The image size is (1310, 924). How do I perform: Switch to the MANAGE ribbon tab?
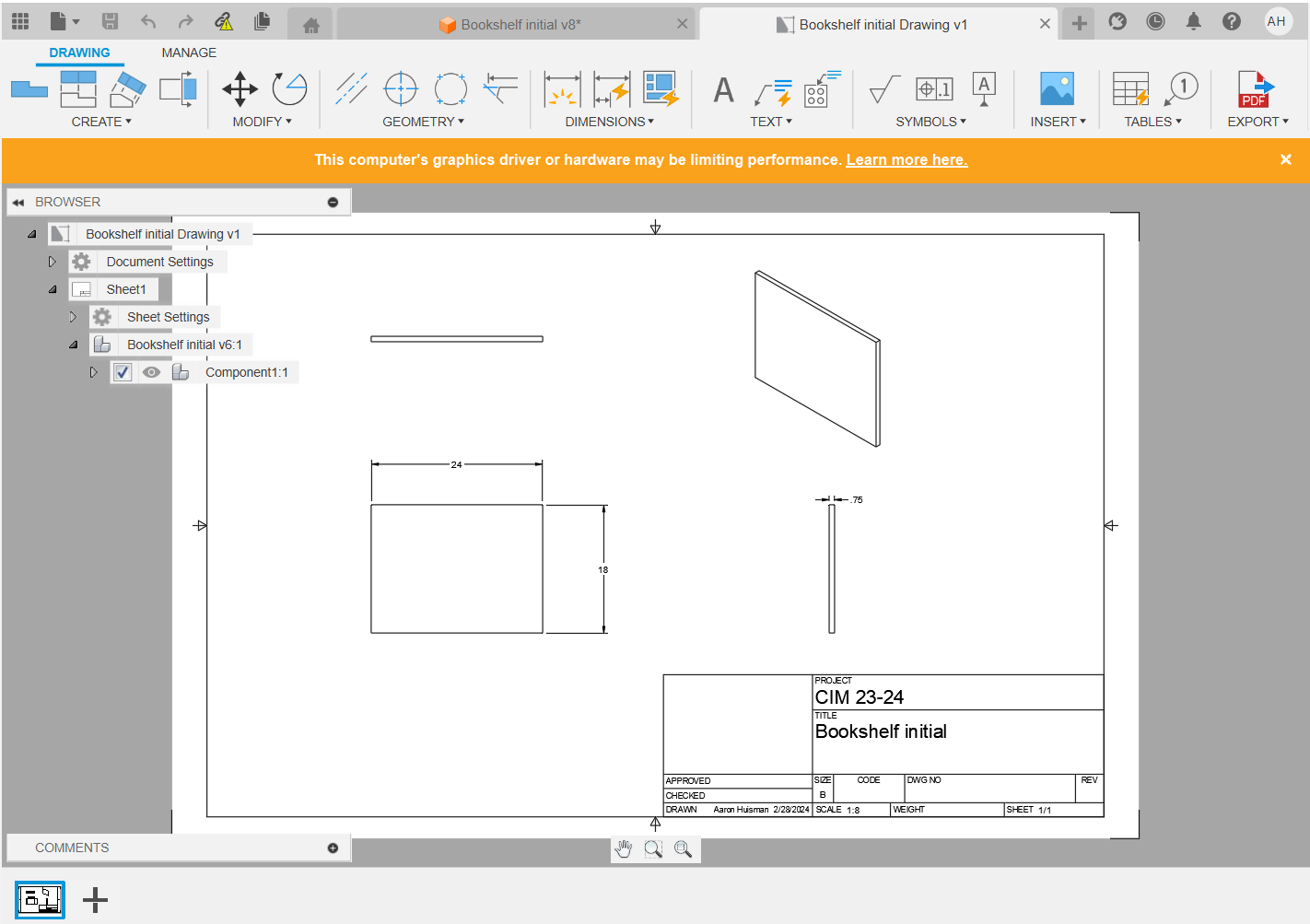tap(189, 53)
